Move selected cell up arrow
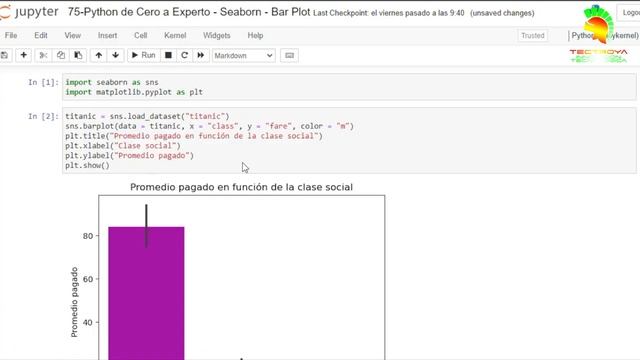 tap(98, 55)
